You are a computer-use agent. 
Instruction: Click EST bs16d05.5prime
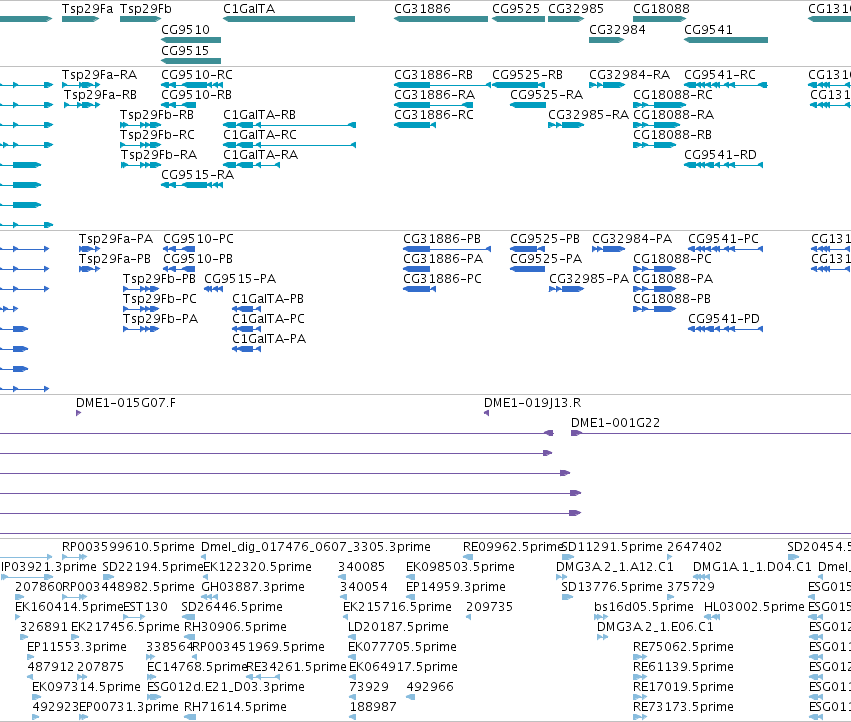click(601, 617)
